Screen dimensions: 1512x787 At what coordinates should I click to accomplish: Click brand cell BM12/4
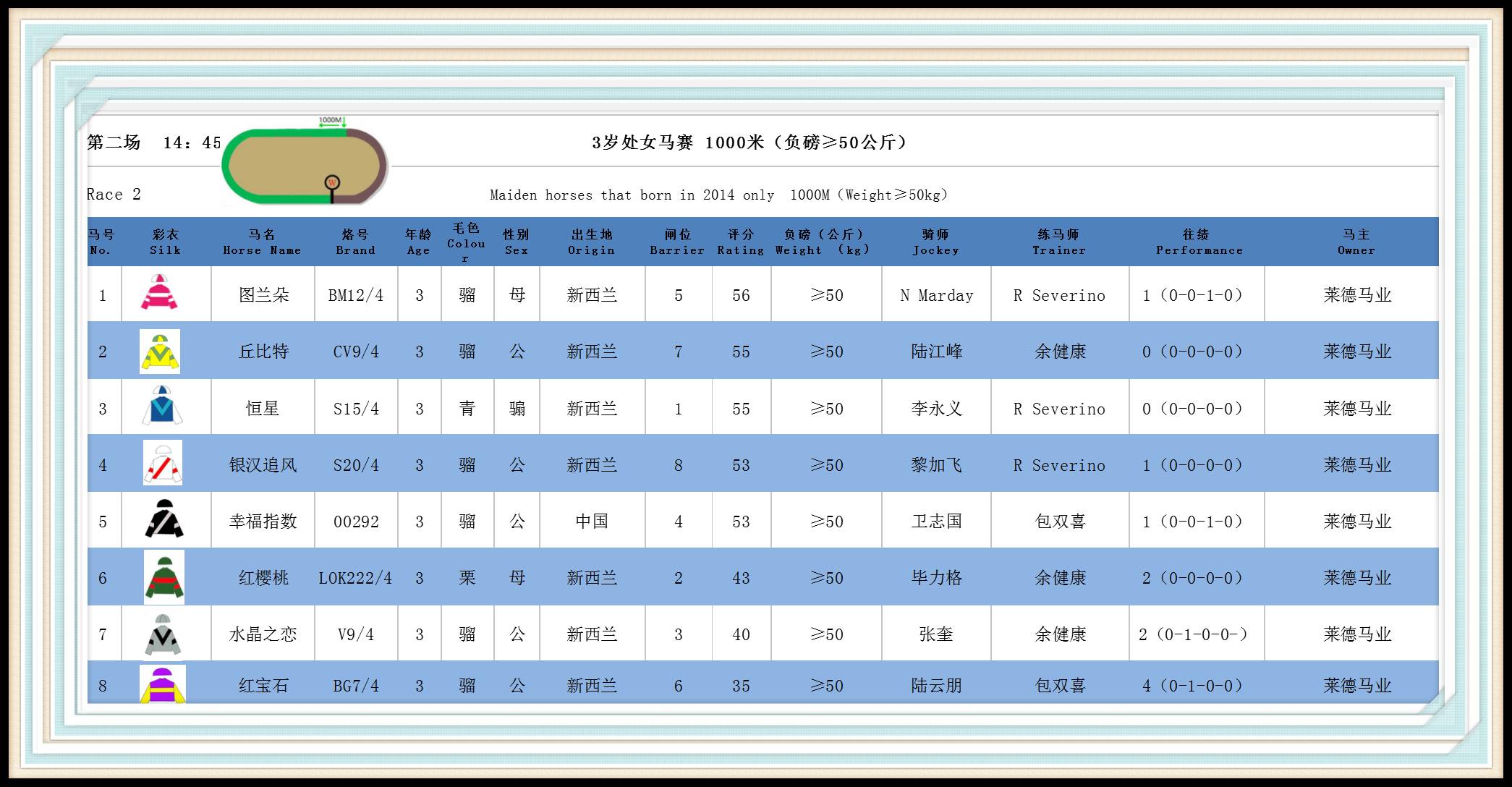click(x=356, y=295)
